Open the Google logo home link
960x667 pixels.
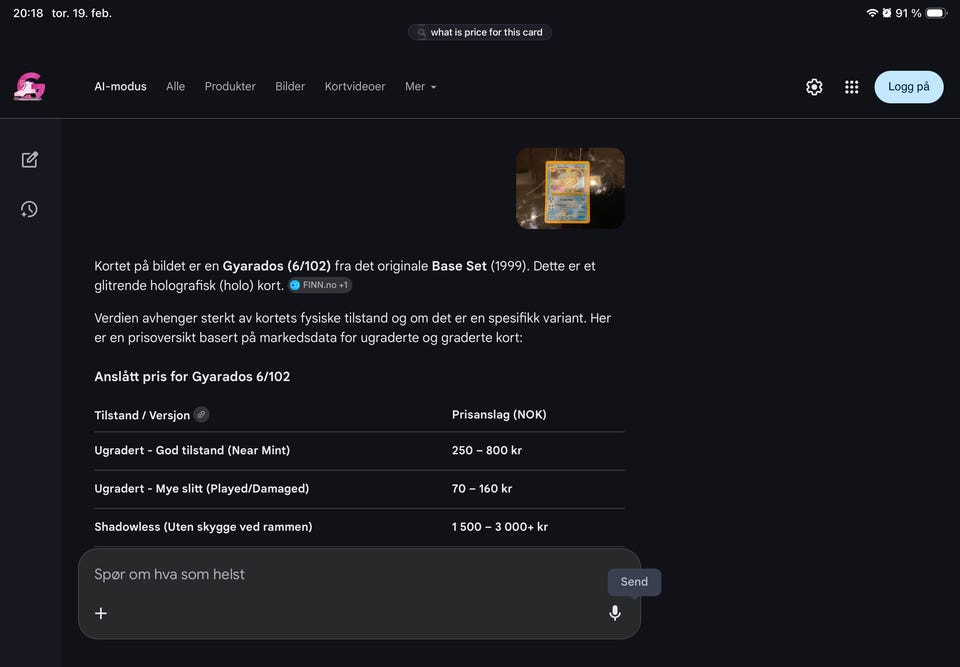(29, 86)
